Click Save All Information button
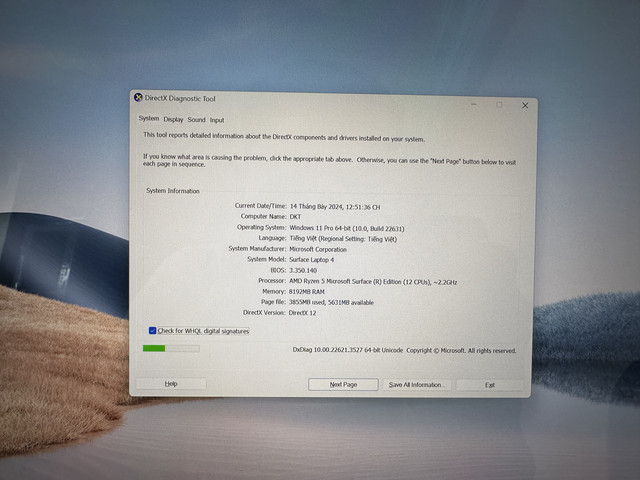640x480 pixels. 416,385
